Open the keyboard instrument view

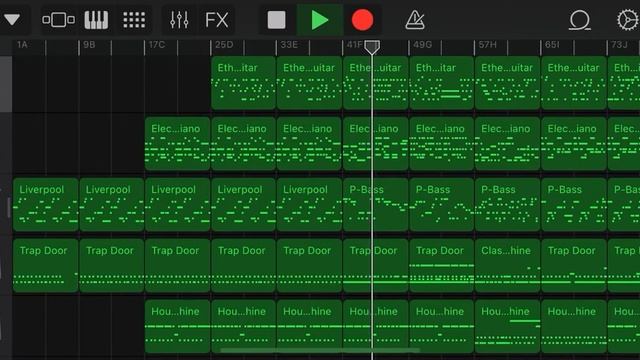[96, 20]
